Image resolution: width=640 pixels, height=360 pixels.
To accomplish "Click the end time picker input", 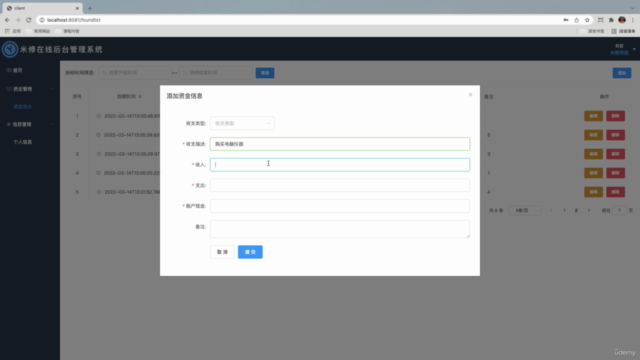I will click(216, 73).
